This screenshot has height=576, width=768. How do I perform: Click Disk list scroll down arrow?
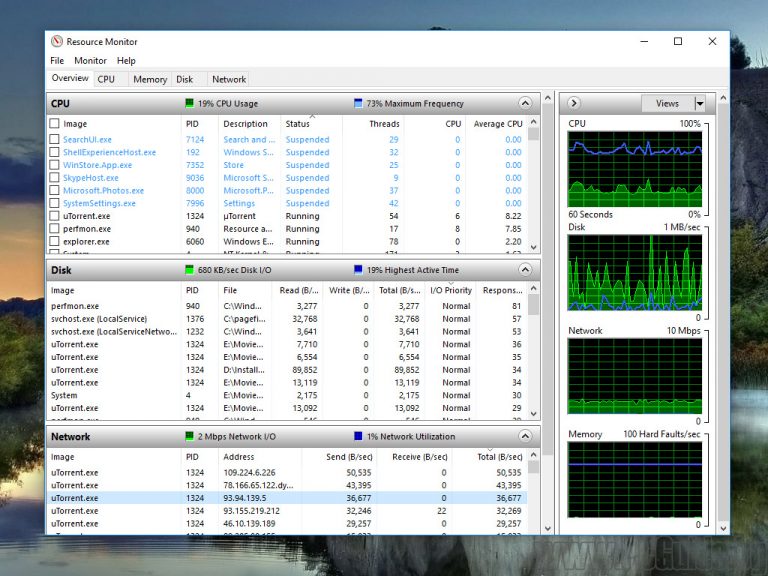pos(534,414)
